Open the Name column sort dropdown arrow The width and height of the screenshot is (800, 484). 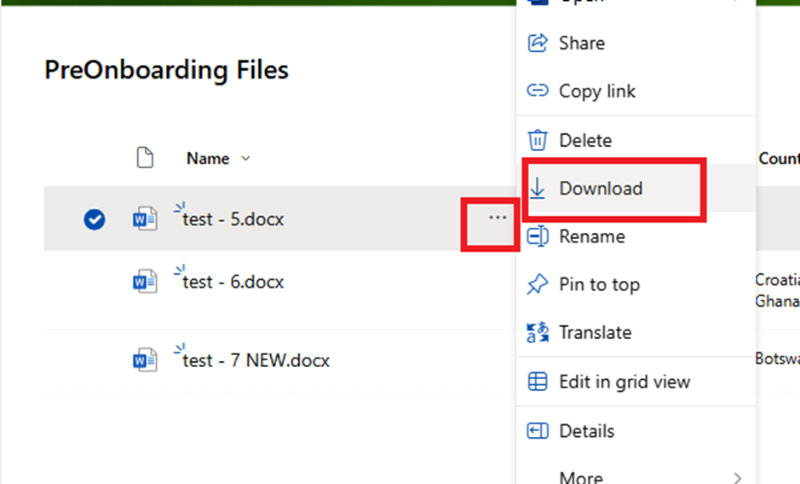246,159
